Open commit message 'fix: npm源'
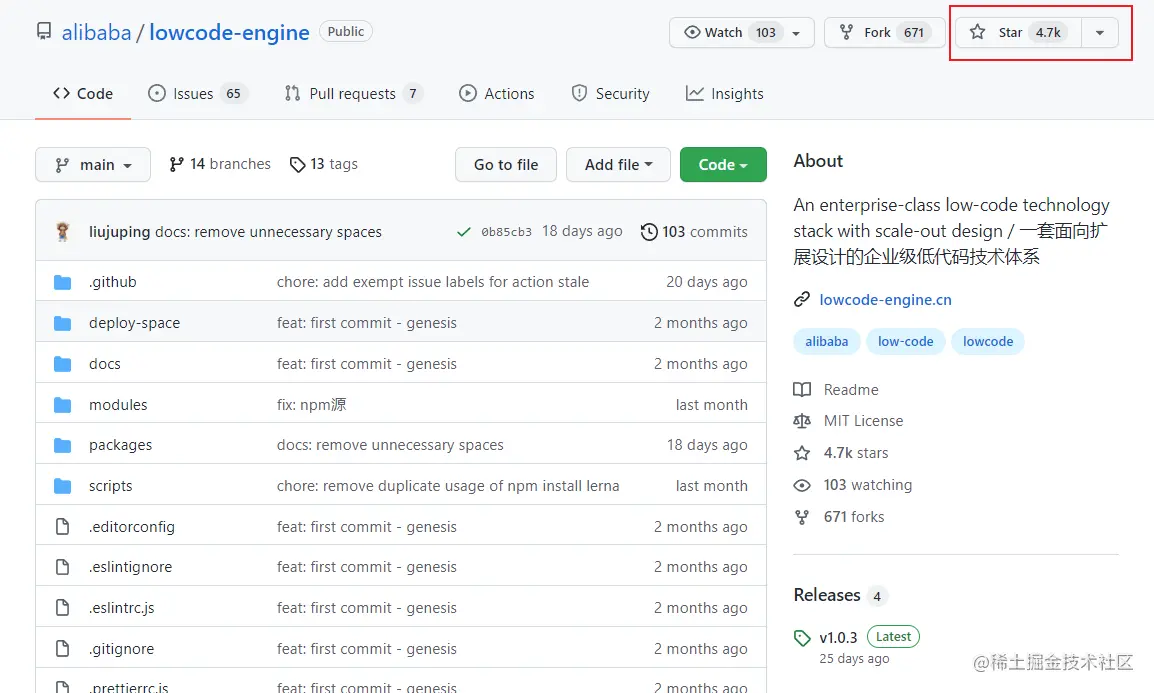Viewport: 1154px width, 693px height. pyautogui.click(x=311, y=405)
